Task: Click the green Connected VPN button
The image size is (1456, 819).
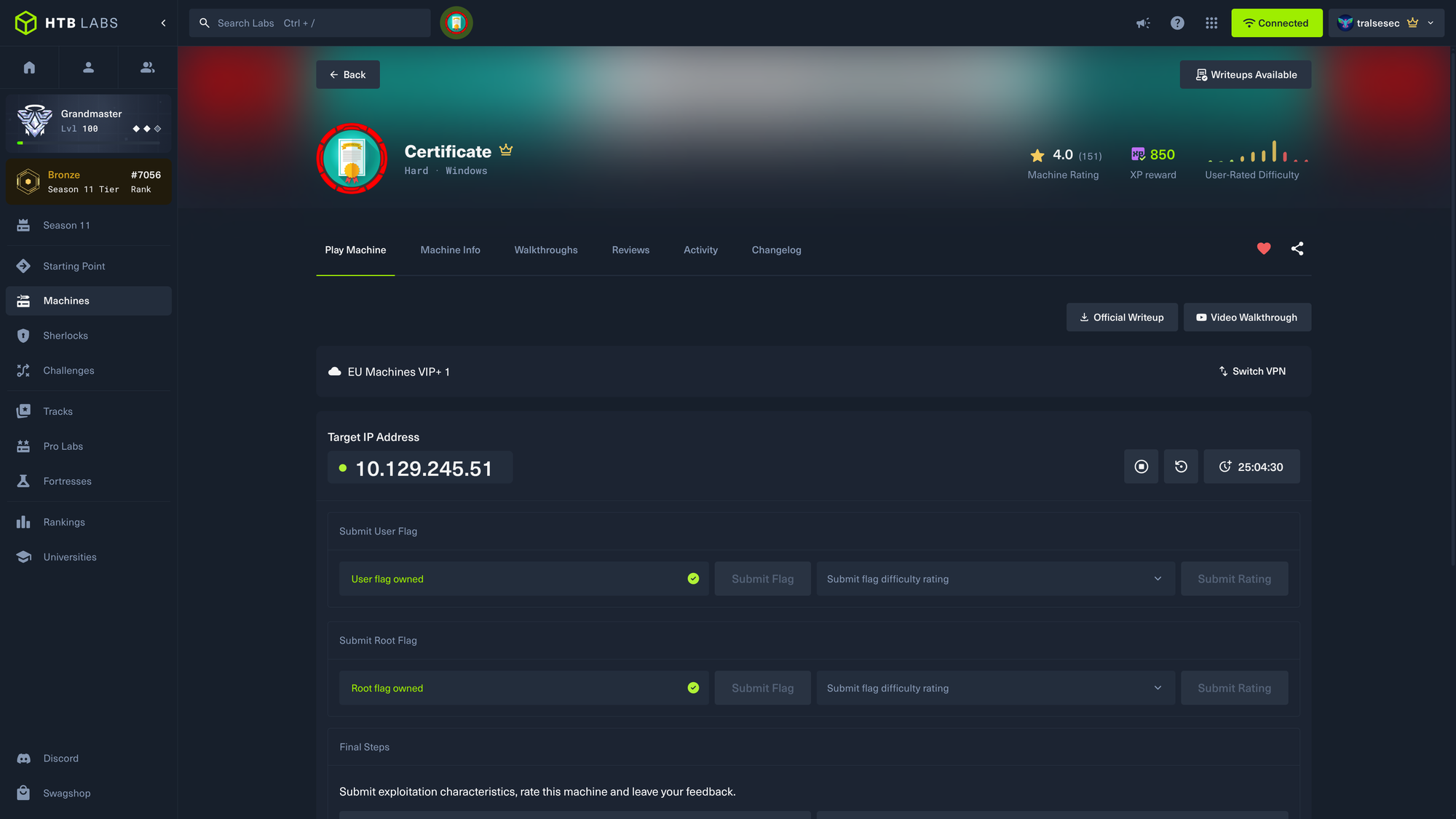Action: point(1276,23)
